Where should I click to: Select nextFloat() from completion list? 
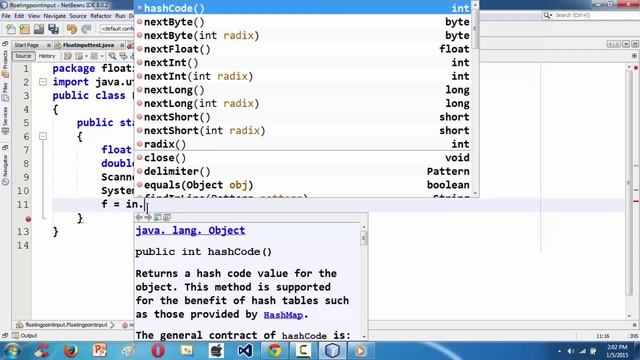(303, 49)
